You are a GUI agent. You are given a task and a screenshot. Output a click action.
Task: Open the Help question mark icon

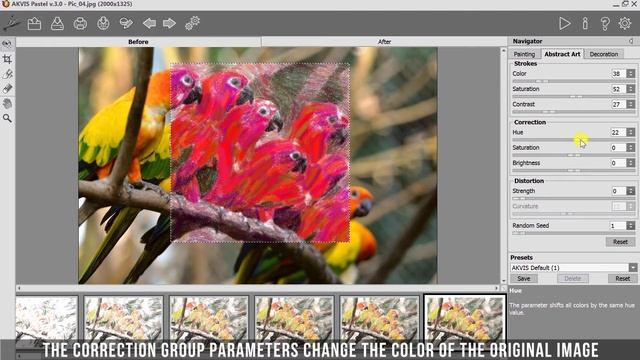(x=605, y=24)
